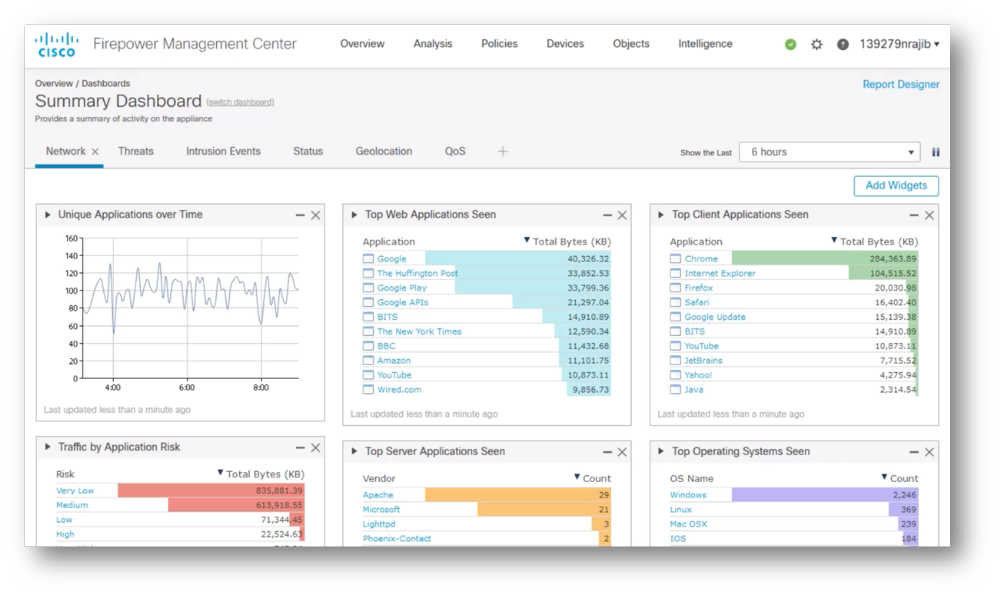This screenshot has width=1000, height=596.
Task: Click the Medium risk red bar
Action: 236,505
